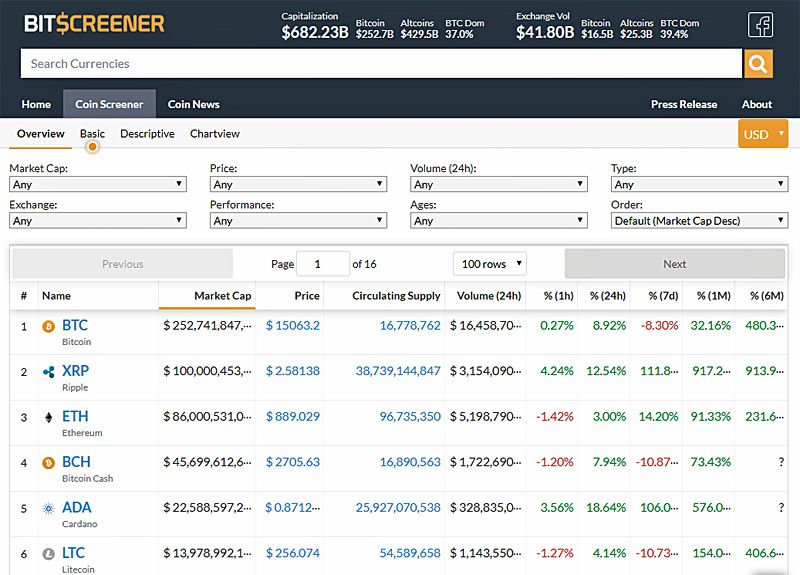Open the Price filter dropdown

click(x=298, y=184)
